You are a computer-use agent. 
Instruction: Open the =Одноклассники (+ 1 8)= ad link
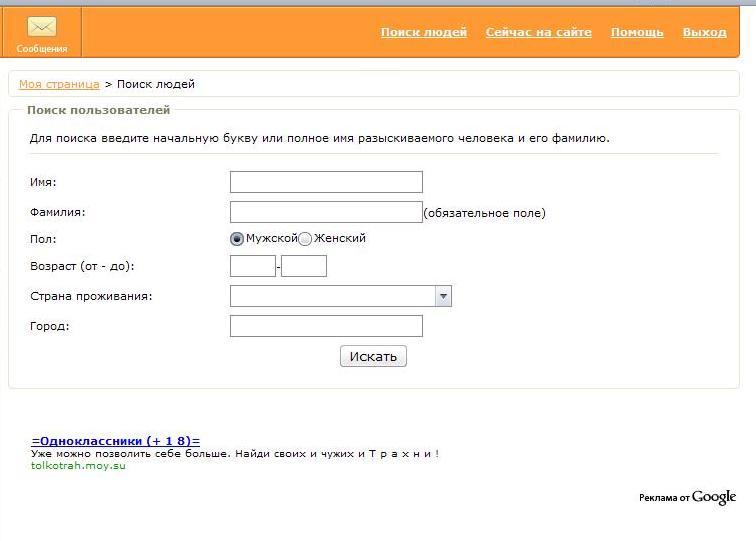pyautogui.click(x=116, y=441)
